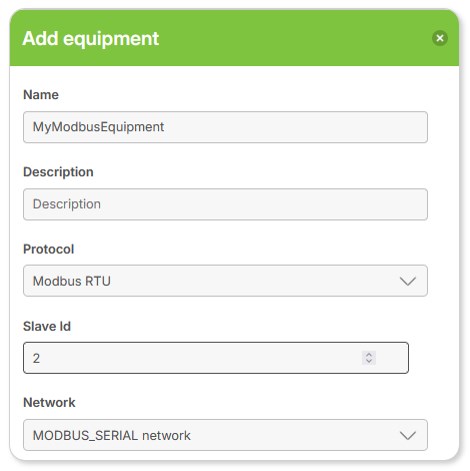The image size is (470, 471).
Task: Click the Add equipment dialog title
Action: coord(91,39)
